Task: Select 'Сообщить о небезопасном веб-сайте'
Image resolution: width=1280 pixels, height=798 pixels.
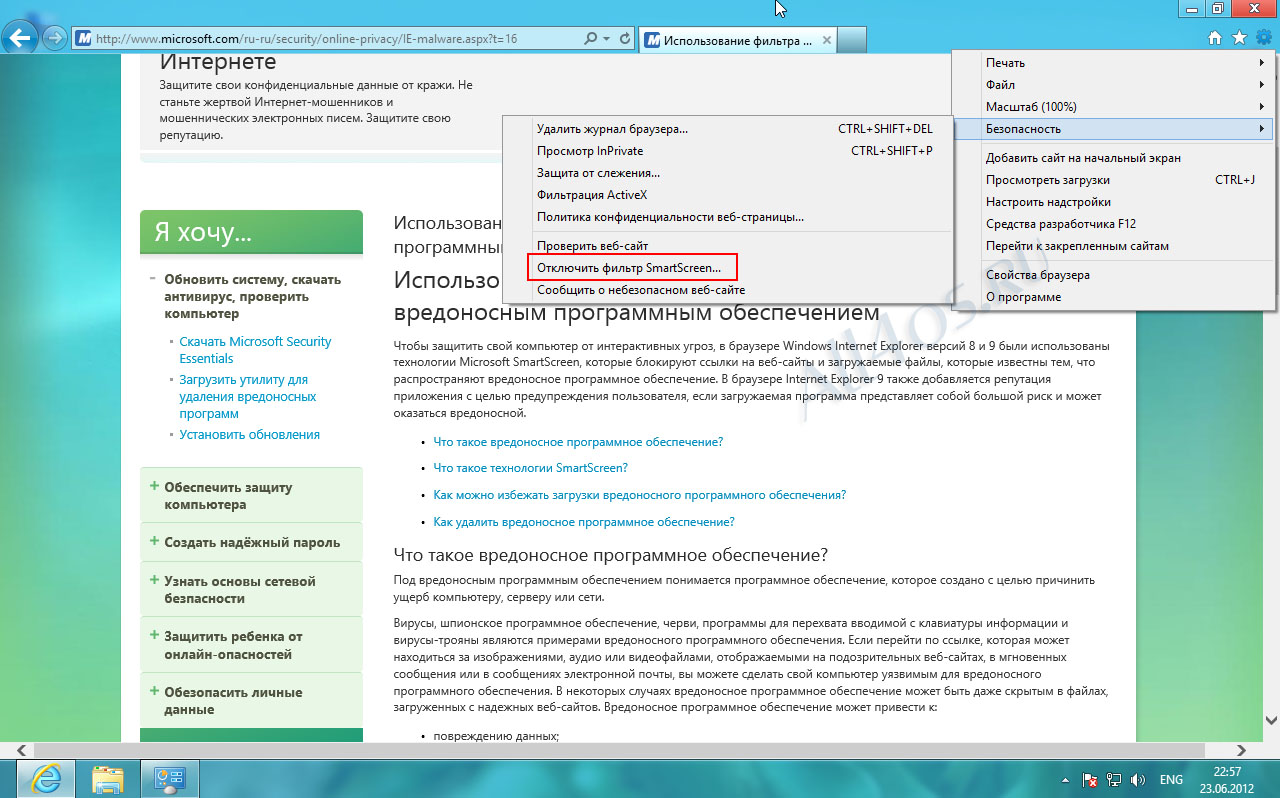Action: click(728, 289)
